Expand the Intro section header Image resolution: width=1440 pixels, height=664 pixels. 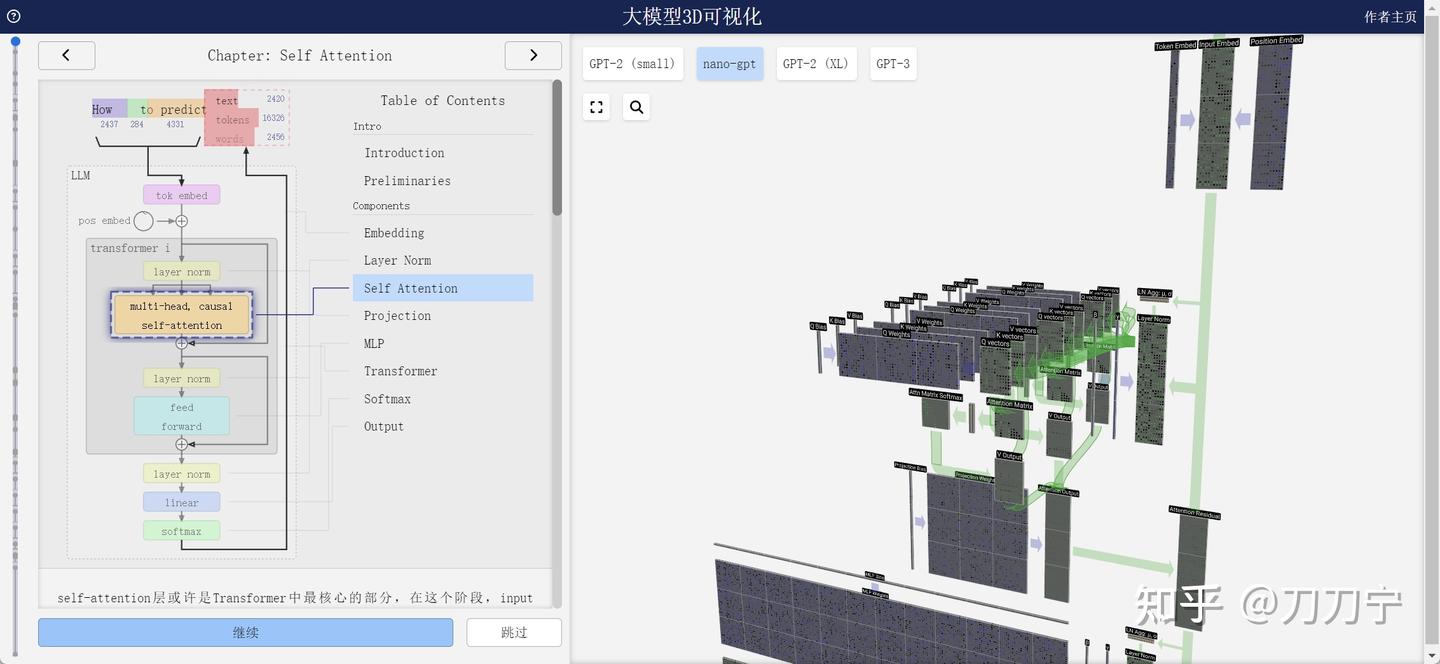tap(367, 126)
